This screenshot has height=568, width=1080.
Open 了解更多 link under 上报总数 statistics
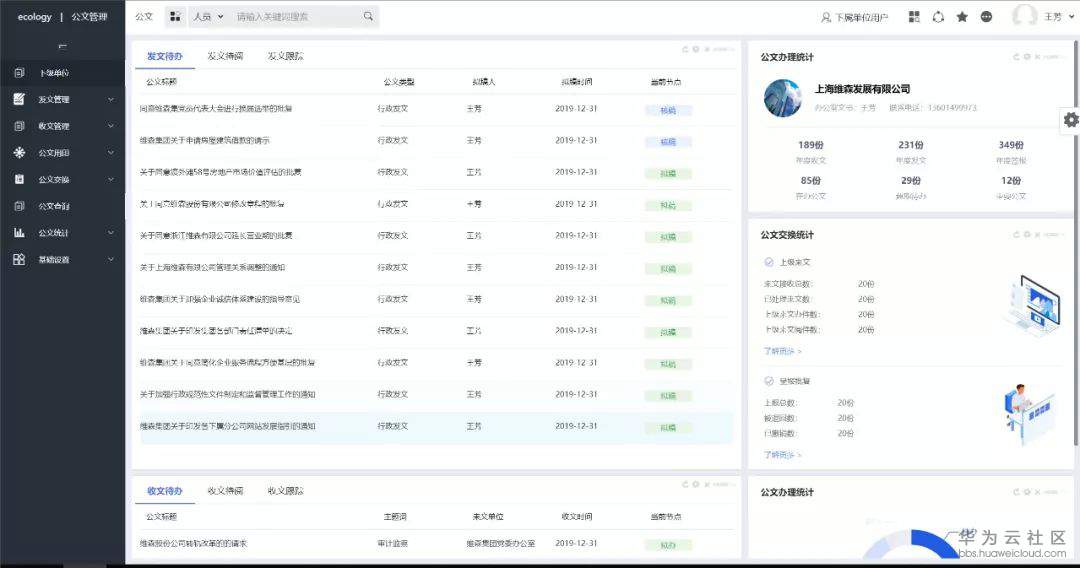(x=782, y=455)
